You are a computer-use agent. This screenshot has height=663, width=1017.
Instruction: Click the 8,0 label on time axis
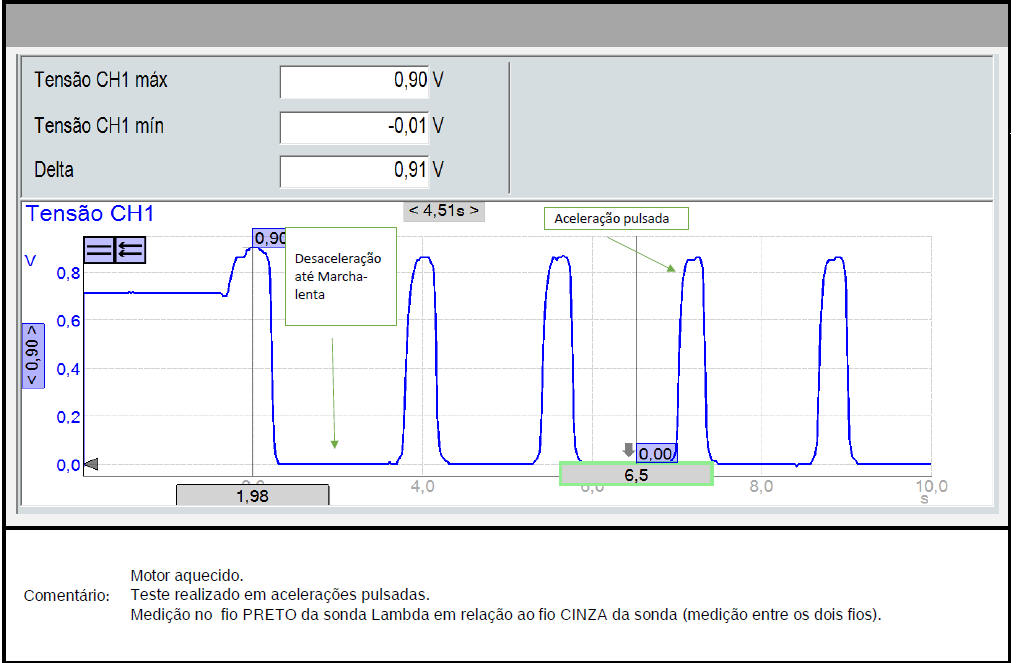click(761, 487)
